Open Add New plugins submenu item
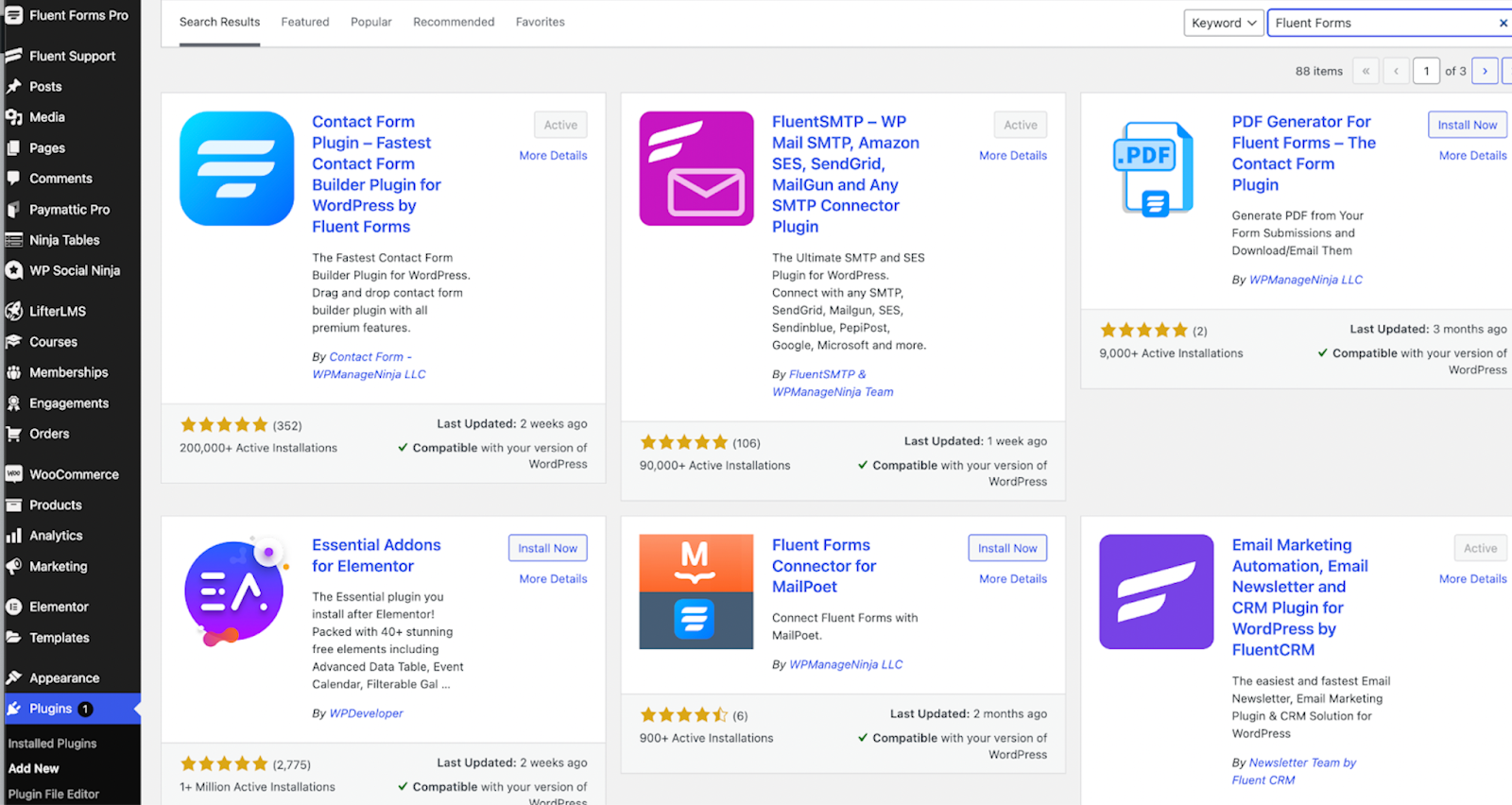 (x=34, y=769)
